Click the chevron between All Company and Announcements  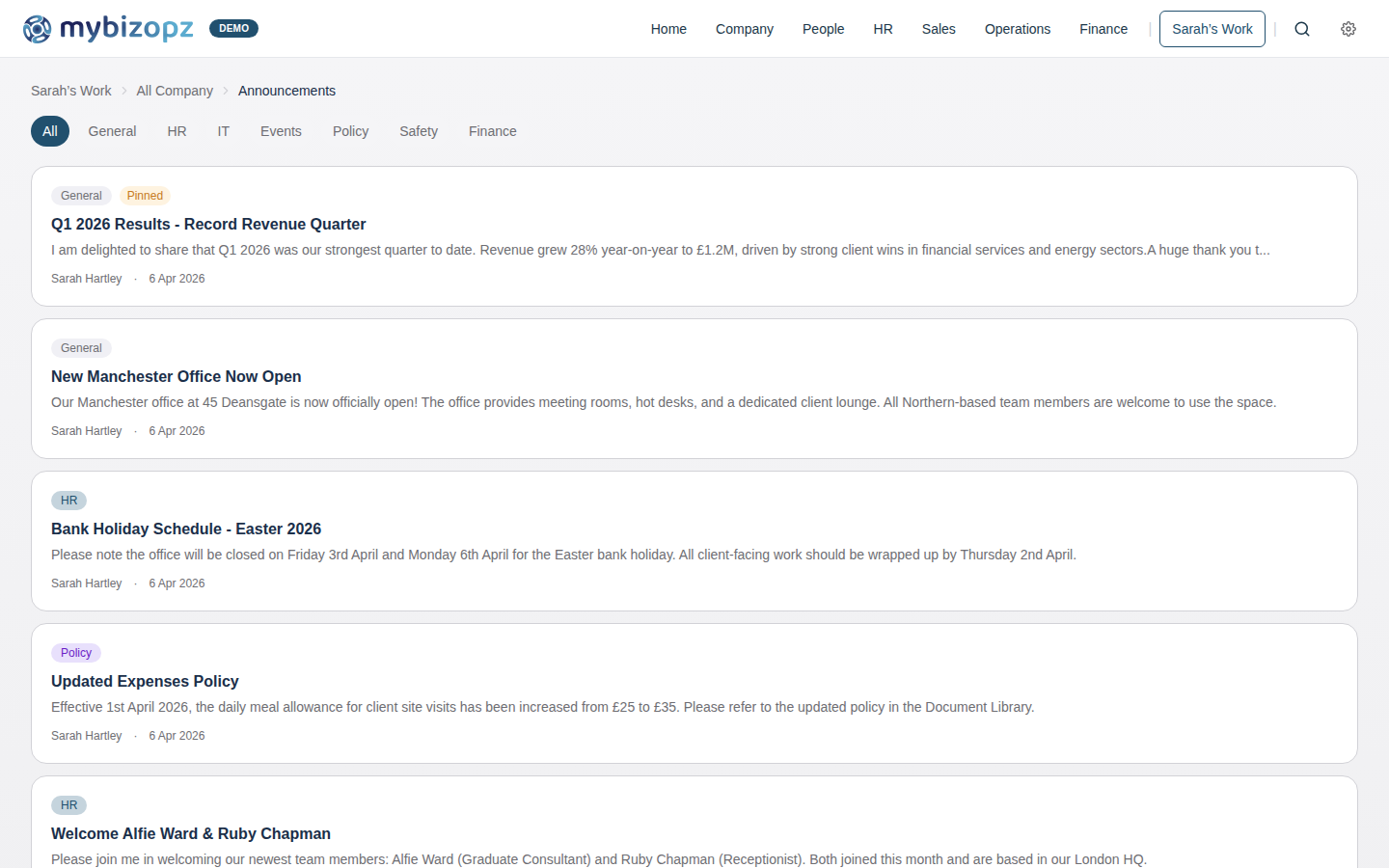[x=224, y=90]
